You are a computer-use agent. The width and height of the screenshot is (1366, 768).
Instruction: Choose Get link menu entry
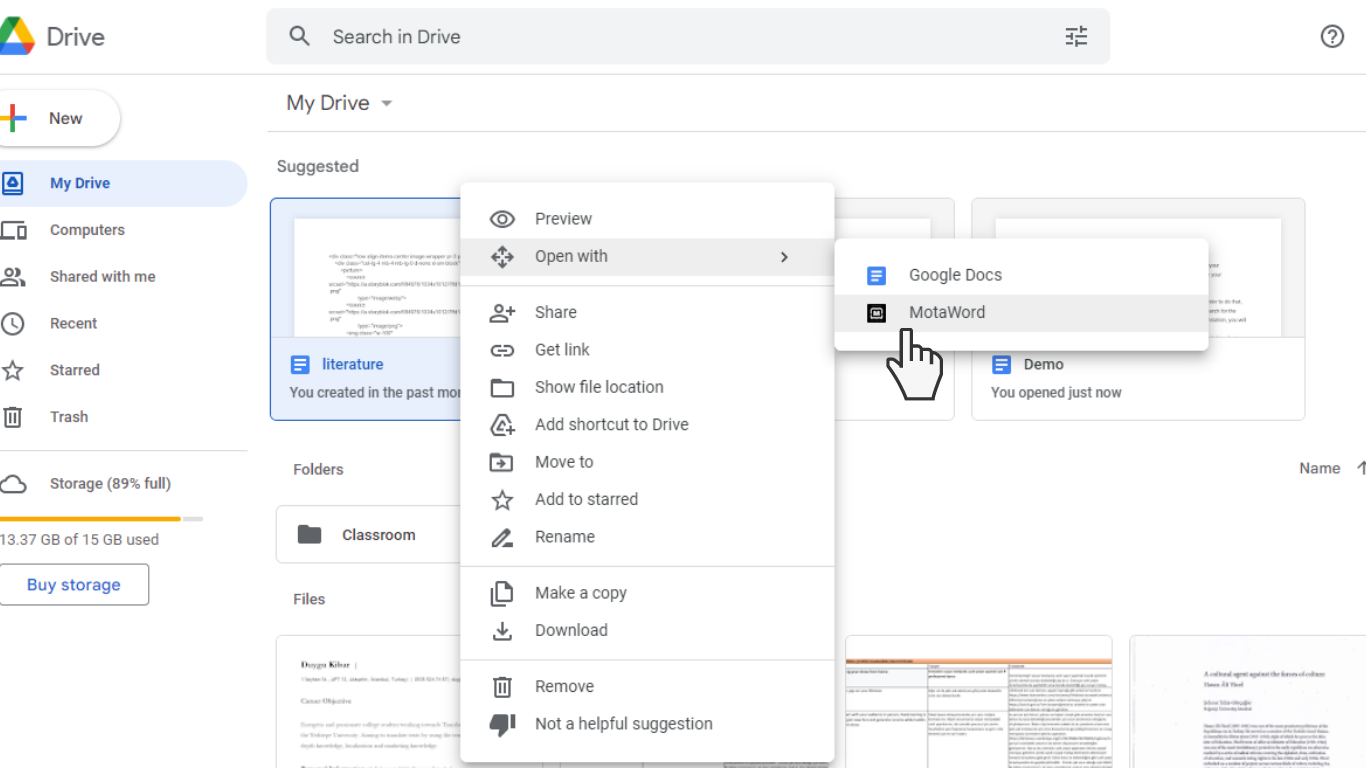click(x=647, y=350)
